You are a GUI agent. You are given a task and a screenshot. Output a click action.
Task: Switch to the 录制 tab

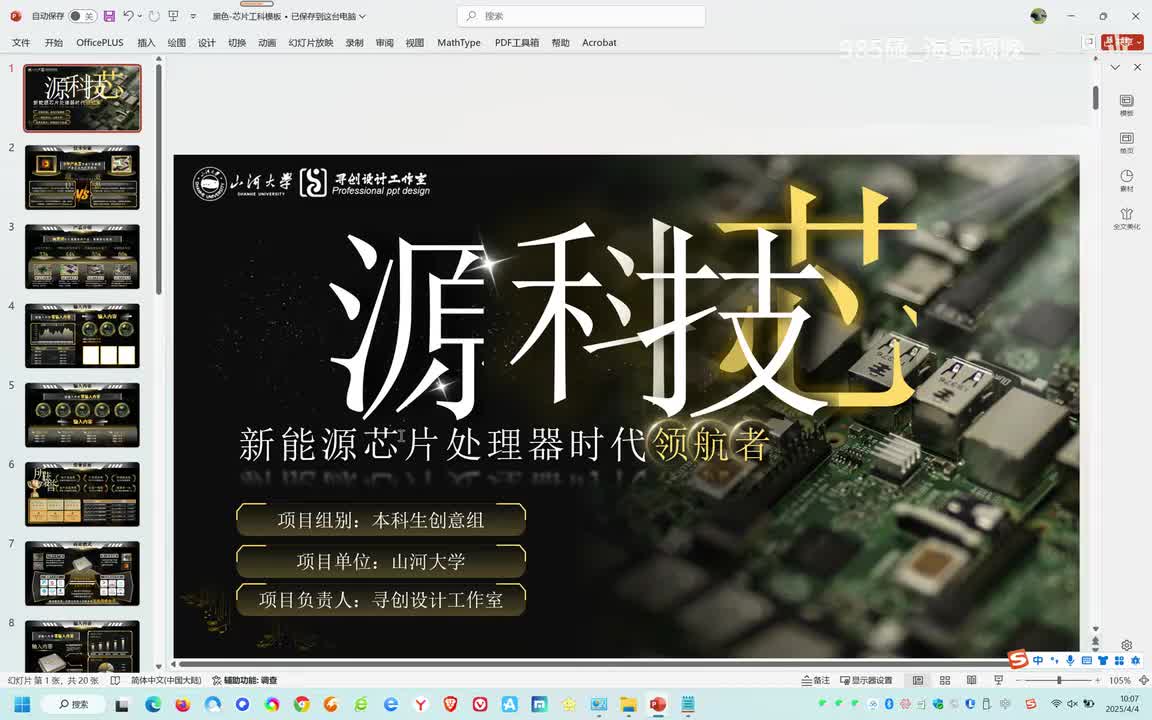coord(354,43)
